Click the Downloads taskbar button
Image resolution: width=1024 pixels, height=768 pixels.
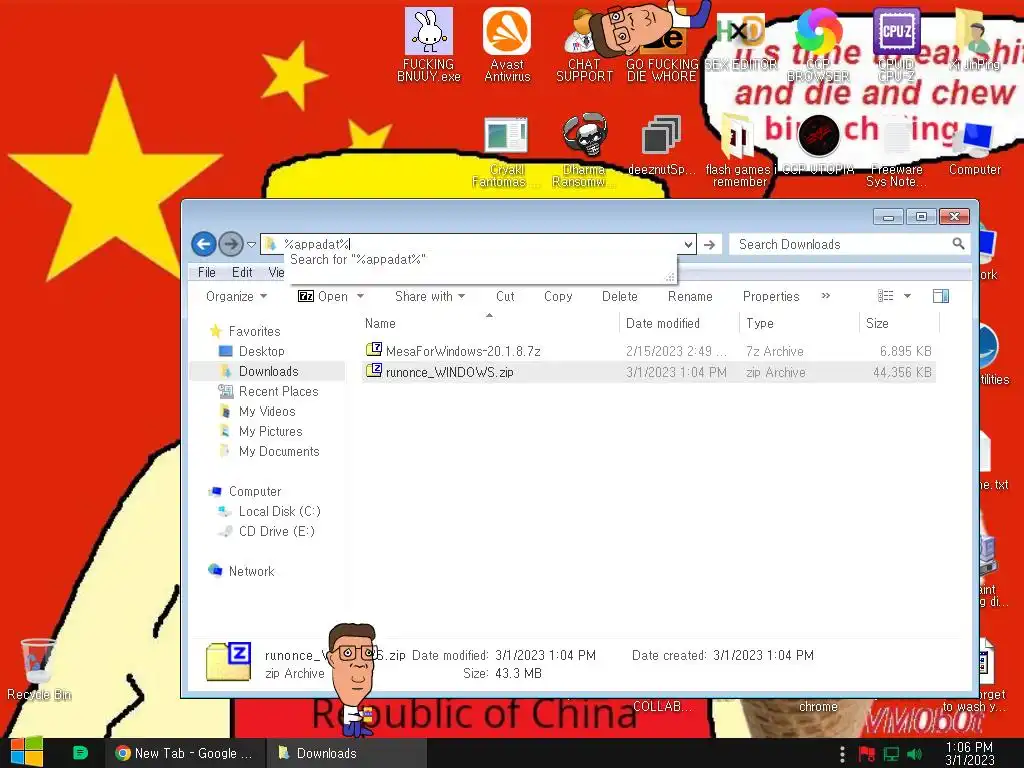click(346, 753)
